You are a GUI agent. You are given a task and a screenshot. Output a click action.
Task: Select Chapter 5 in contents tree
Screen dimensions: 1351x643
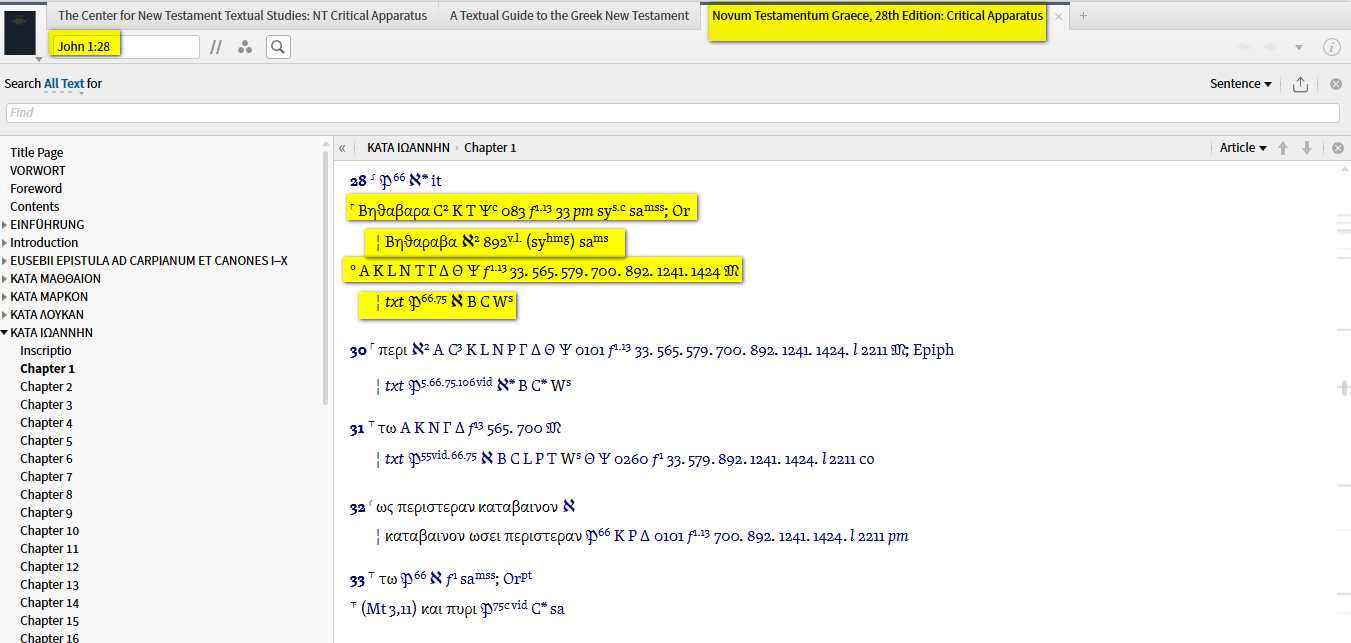(x=46, y=441)
